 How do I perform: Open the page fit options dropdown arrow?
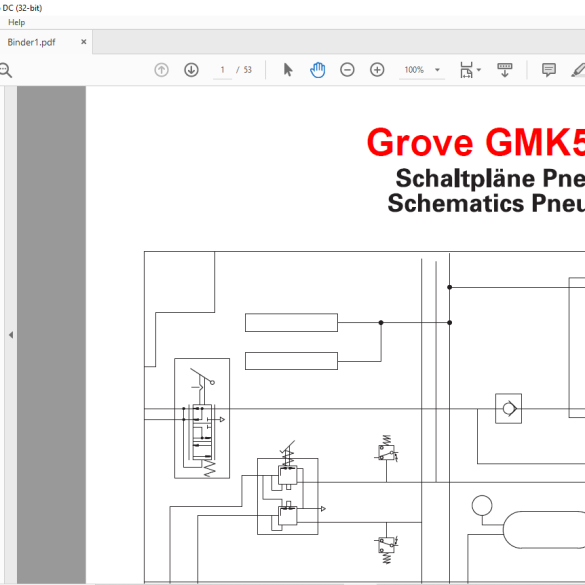tap(479, 70)
